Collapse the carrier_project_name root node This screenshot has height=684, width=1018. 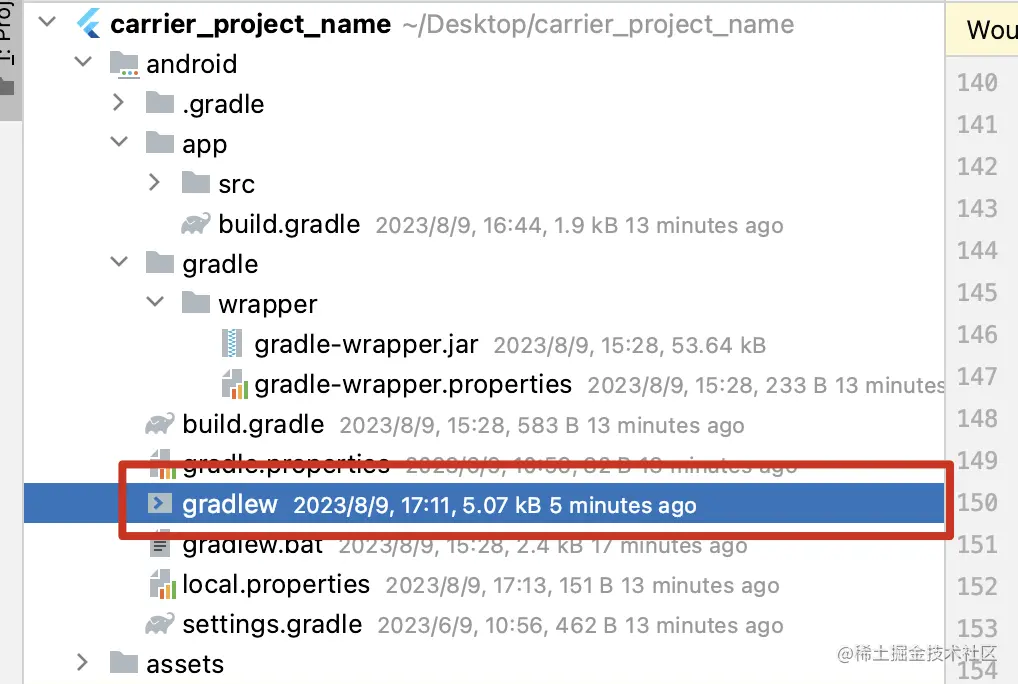click(x=46, y=23)
